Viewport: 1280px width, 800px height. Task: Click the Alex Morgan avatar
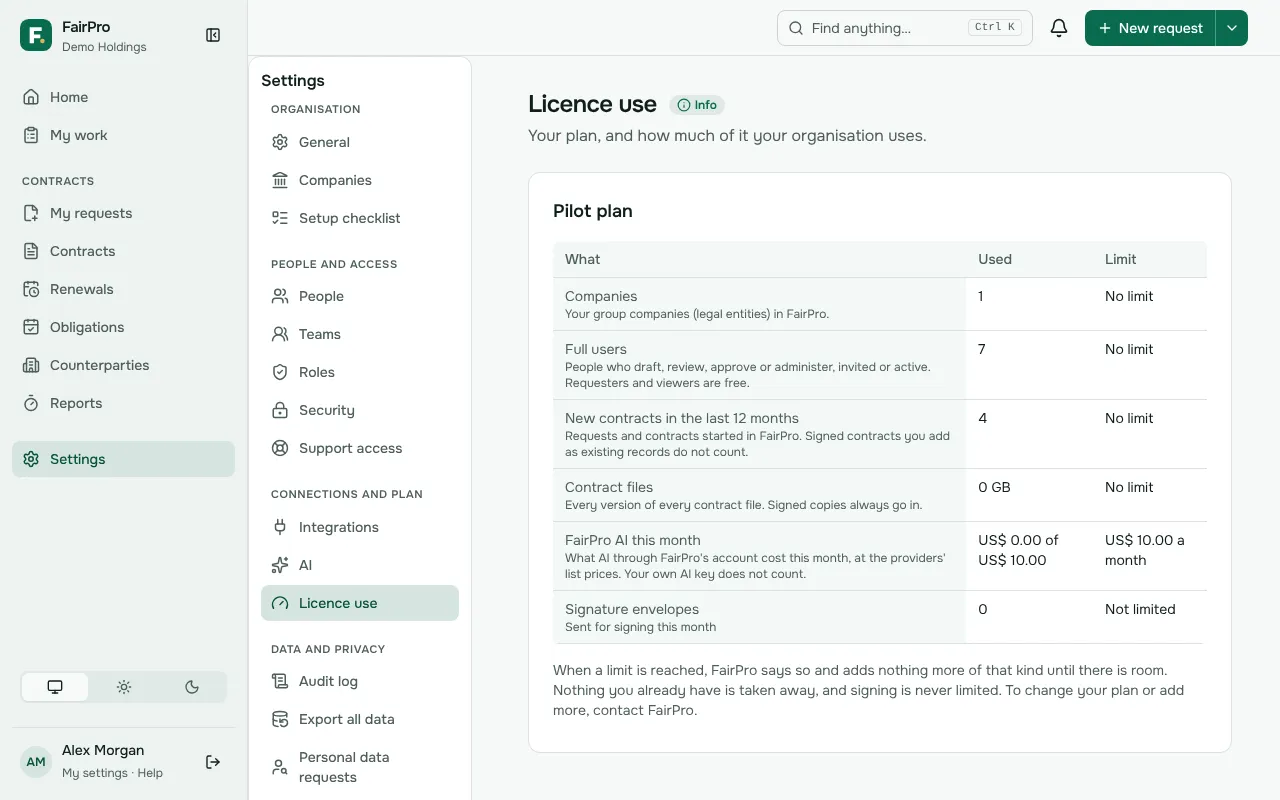(x=36, y=762)
